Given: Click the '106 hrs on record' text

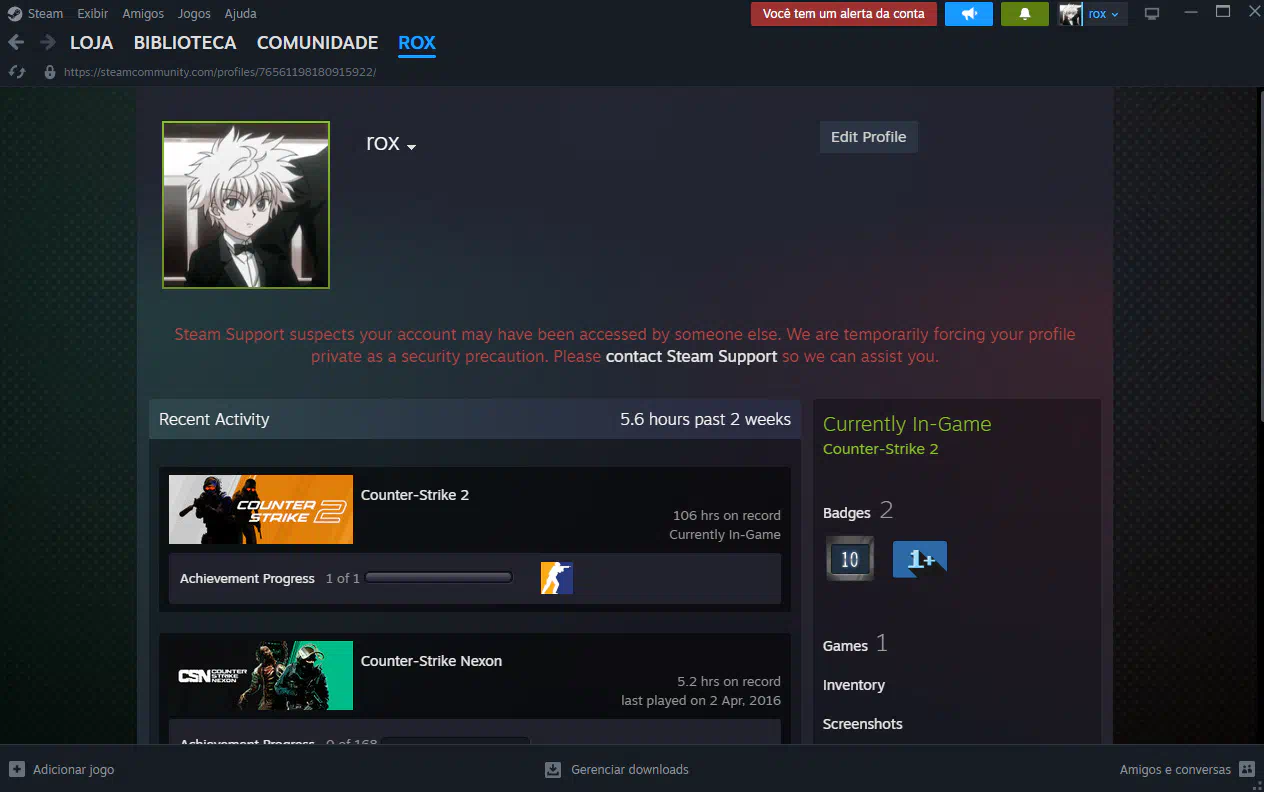Looking at the screenshot, I should (727, 515).
